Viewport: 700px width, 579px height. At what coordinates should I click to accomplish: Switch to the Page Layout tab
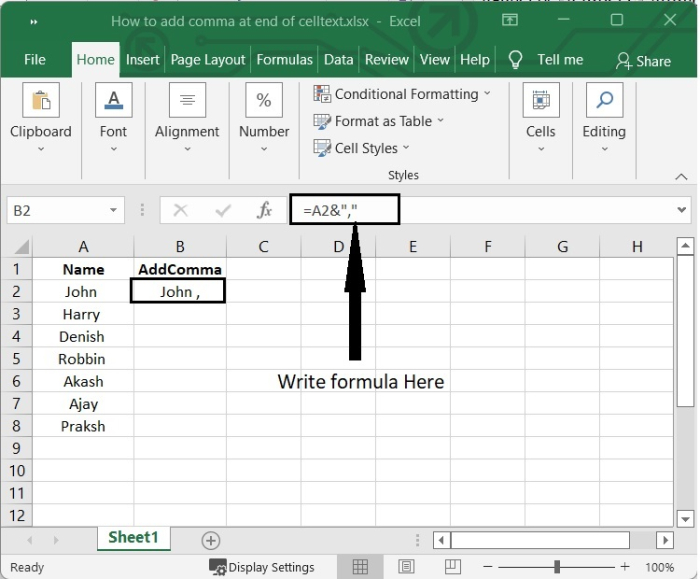coord(208,59)
